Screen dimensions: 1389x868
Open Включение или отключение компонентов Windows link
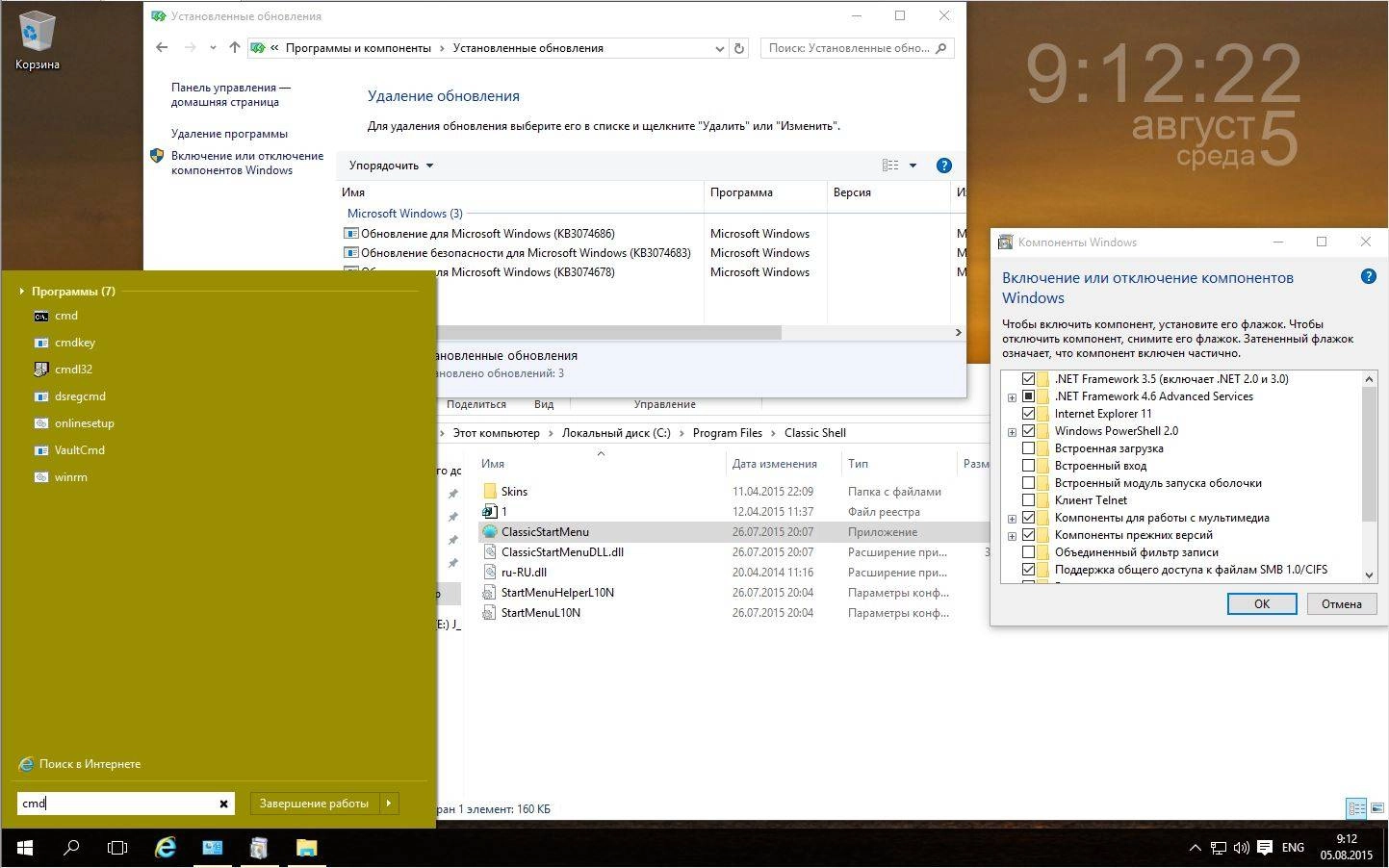click(x=247, y=163)
